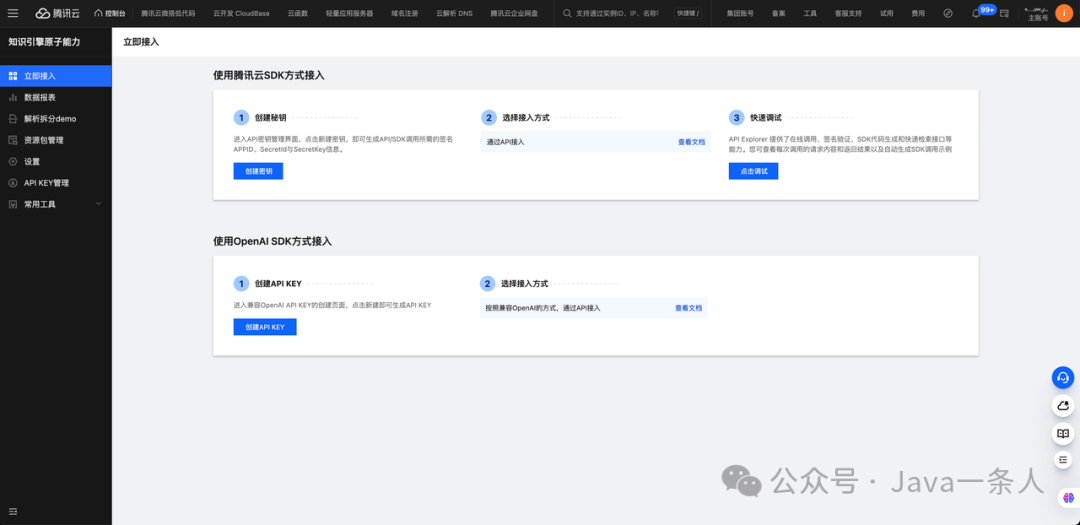1080x525 pixels.
Task: Open 云函数 in top nav
Action: coord(298,13)
